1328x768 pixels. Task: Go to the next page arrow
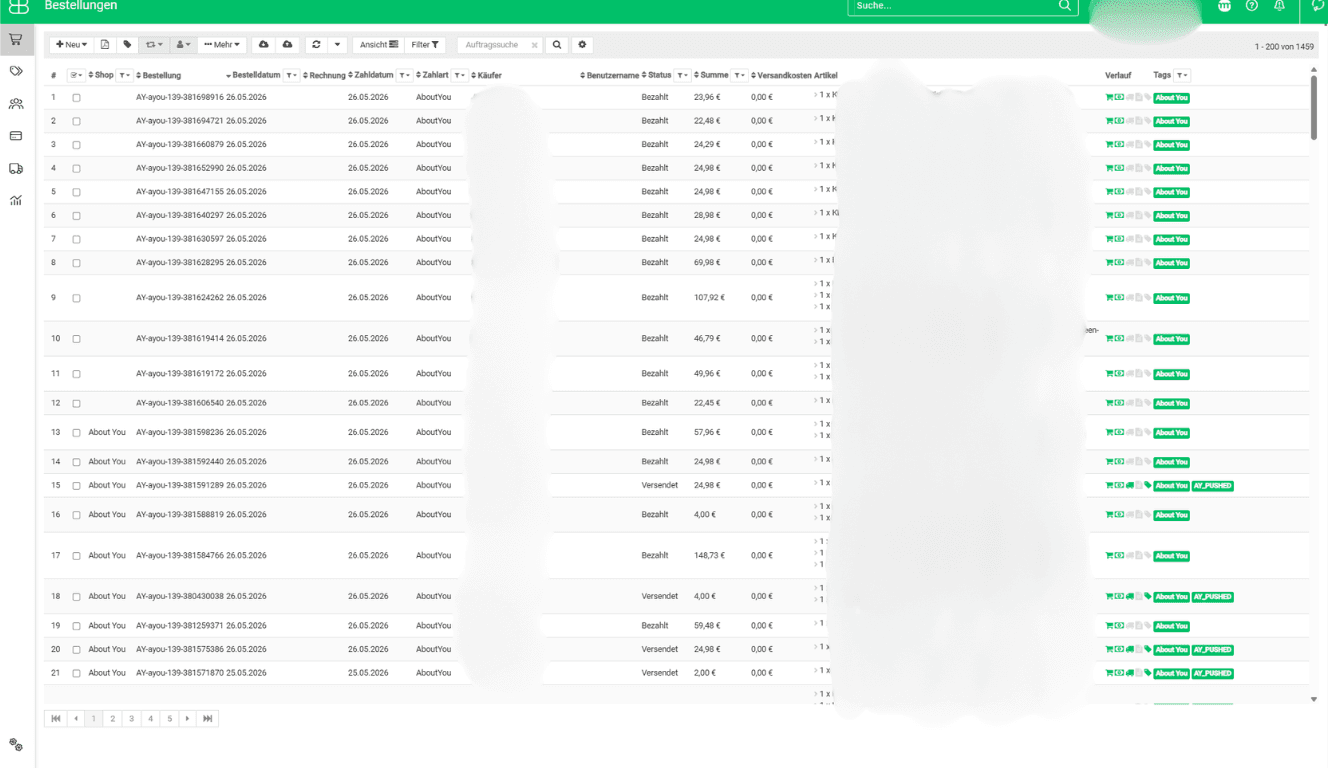188,718
